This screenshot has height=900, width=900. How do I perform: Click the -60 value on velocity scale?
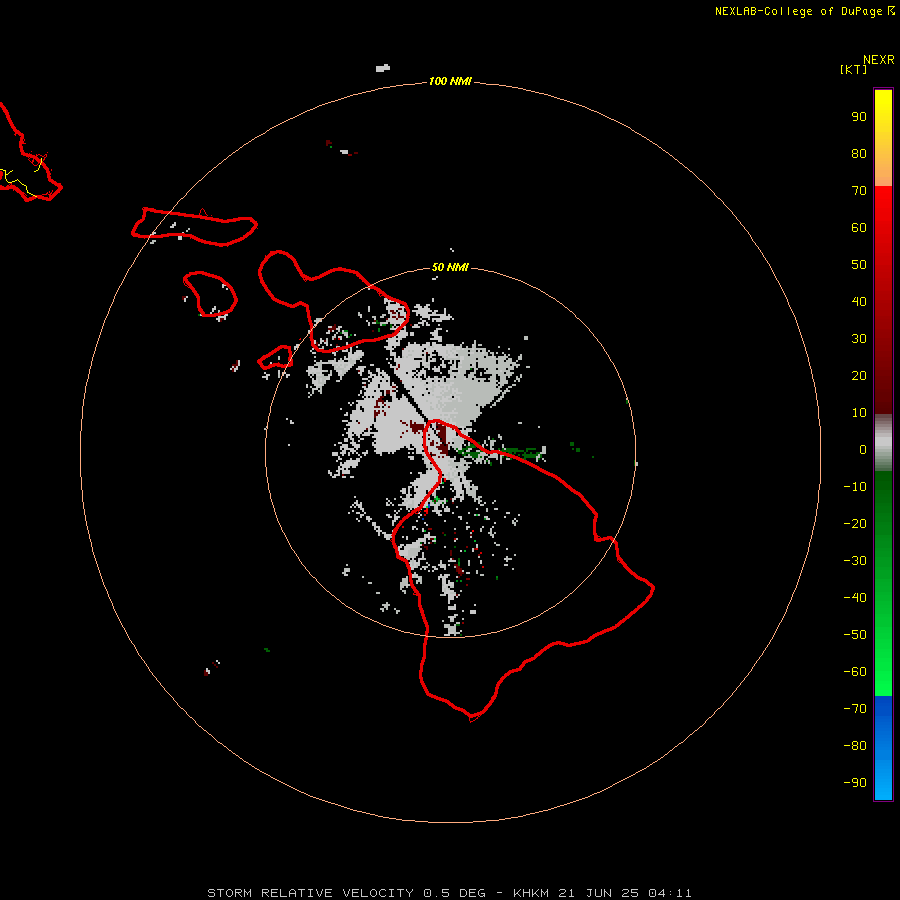tap(855, 672)
